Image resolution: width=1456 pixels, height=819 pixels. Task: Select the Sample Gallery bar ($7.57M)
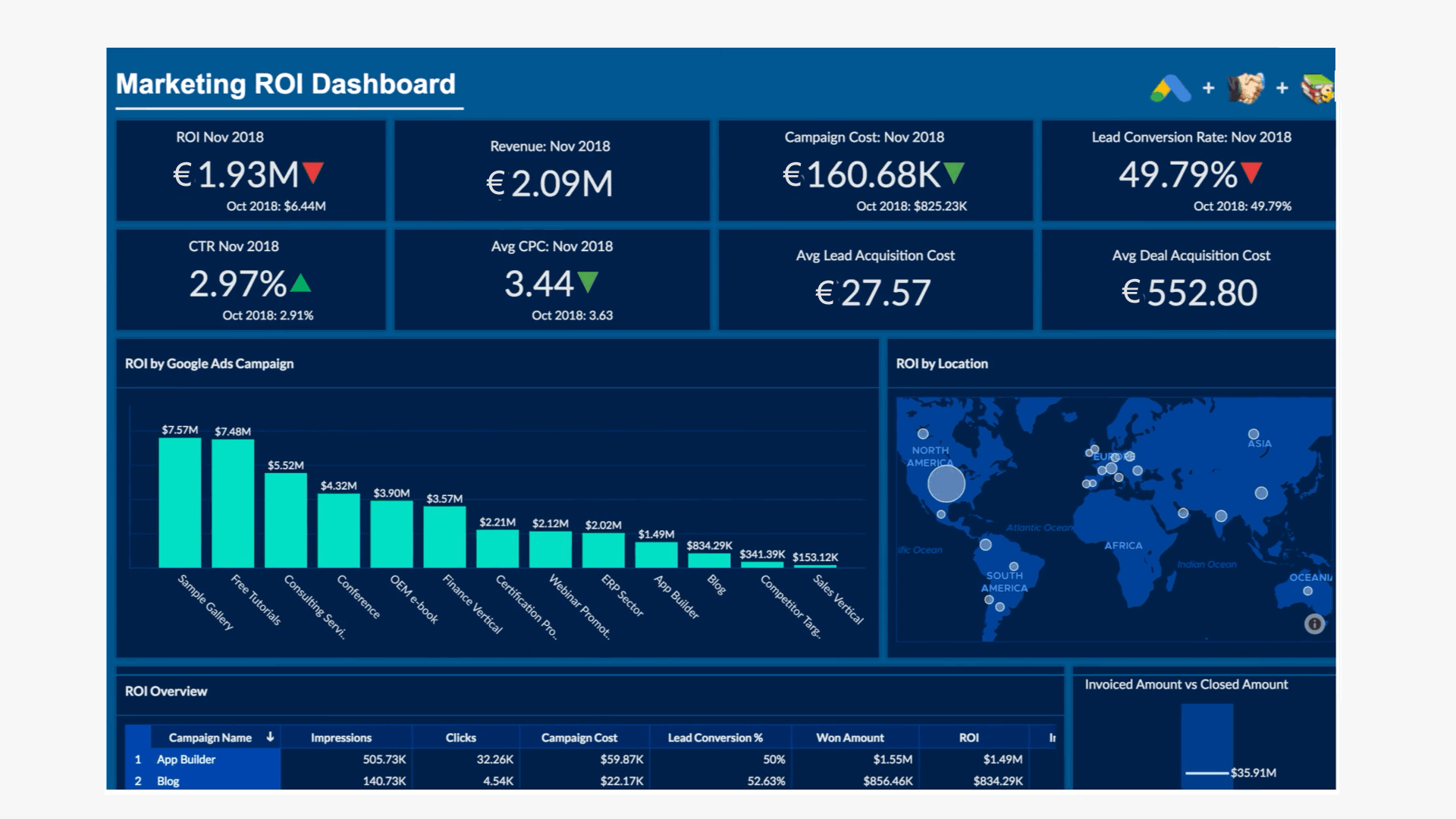tap(180, 503)
